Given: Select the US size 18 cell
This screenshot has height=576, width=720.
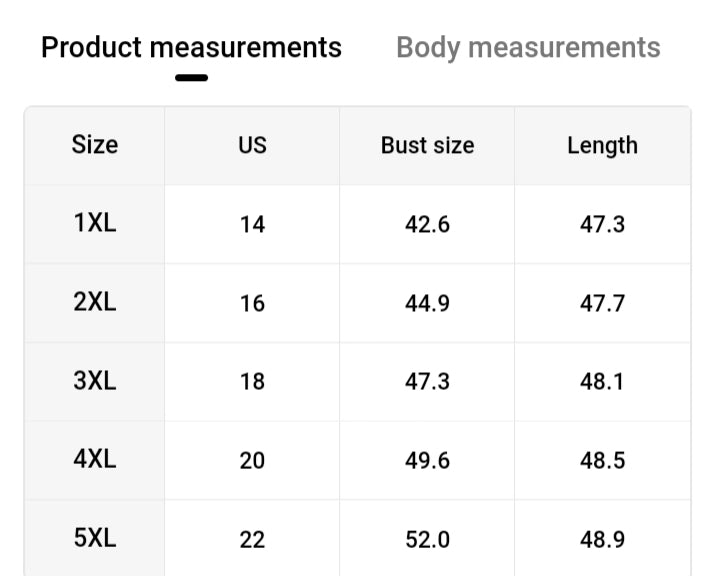Looking at the screenshot, I should [252, 382].
